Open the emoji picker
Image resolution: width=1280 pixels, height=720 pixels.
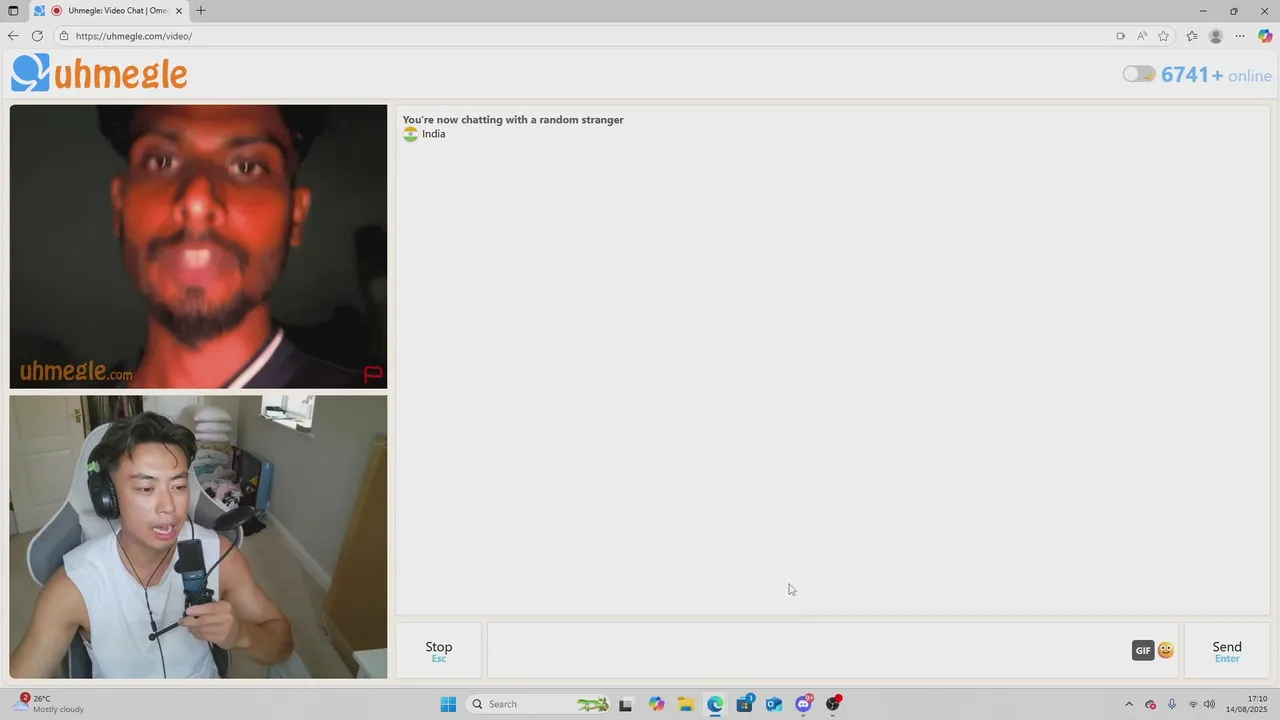point(1166,650)
